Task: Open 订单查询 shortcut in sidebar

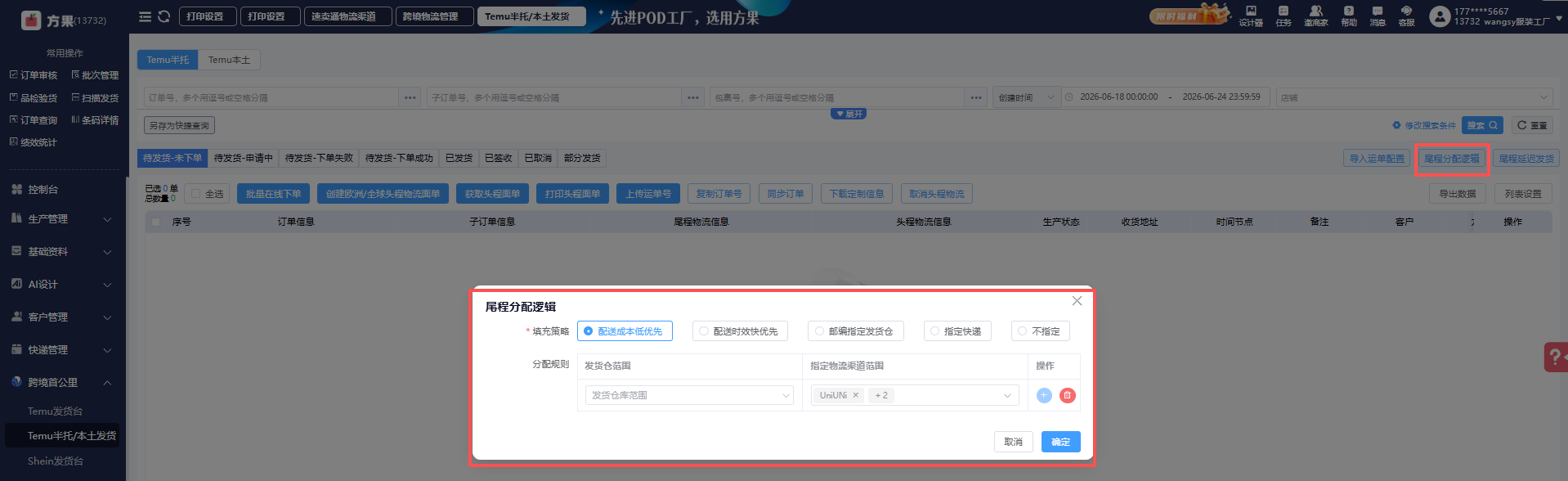Action: pos(34,120)
